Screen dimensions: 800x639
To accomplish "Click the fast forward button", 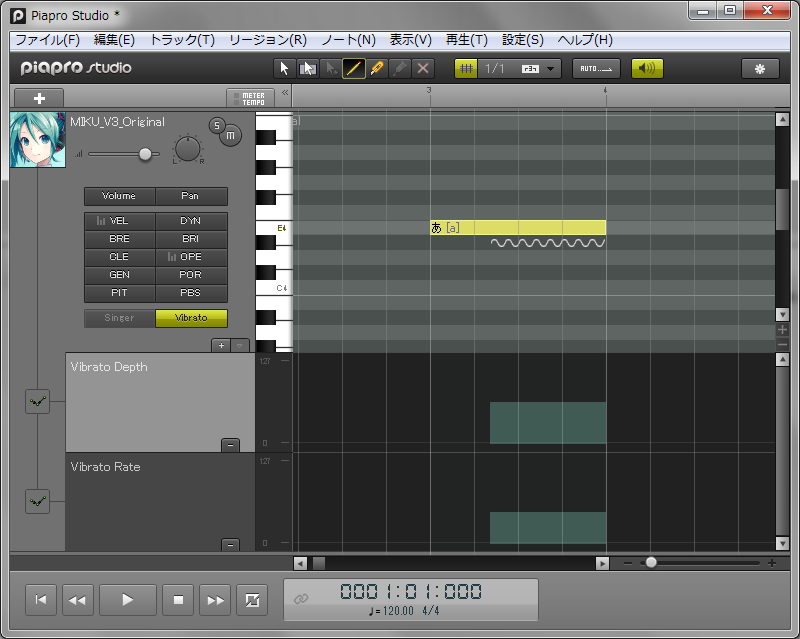I will click(x=215, y=600).
